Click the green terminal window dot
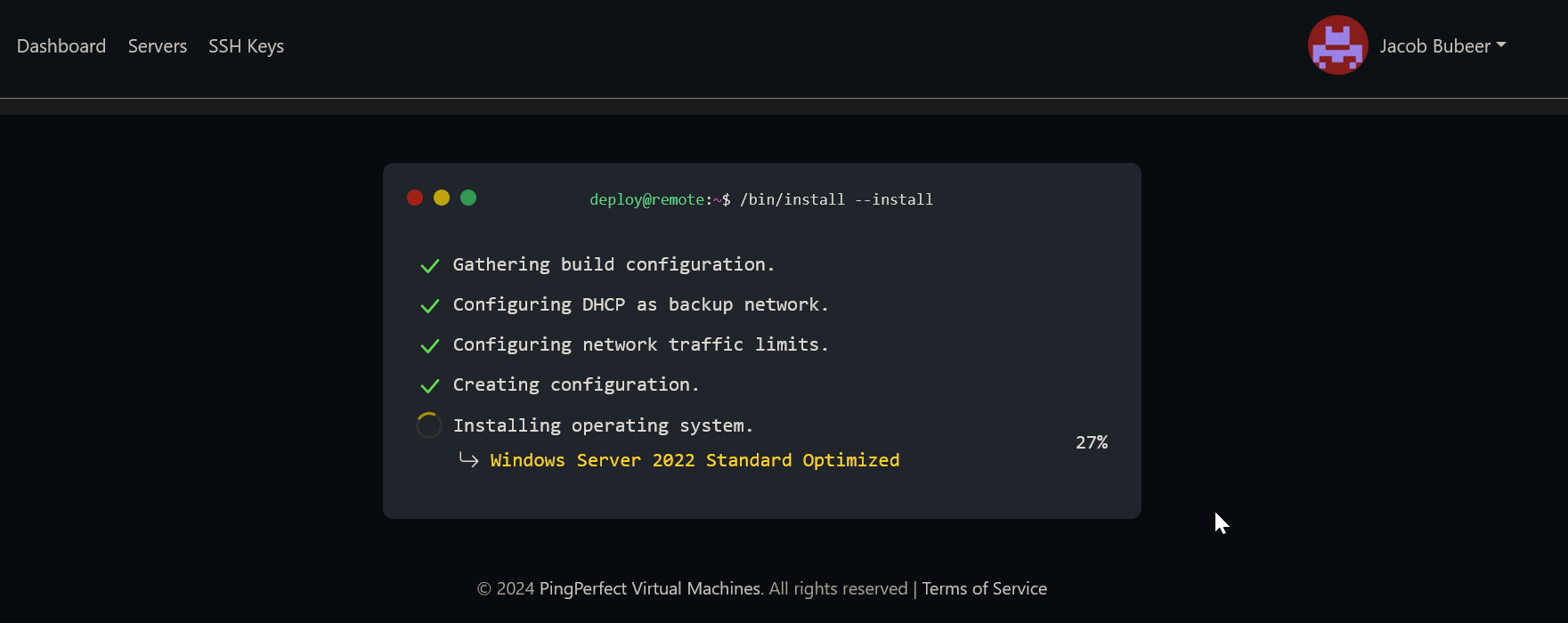 (x=468, y=198)
